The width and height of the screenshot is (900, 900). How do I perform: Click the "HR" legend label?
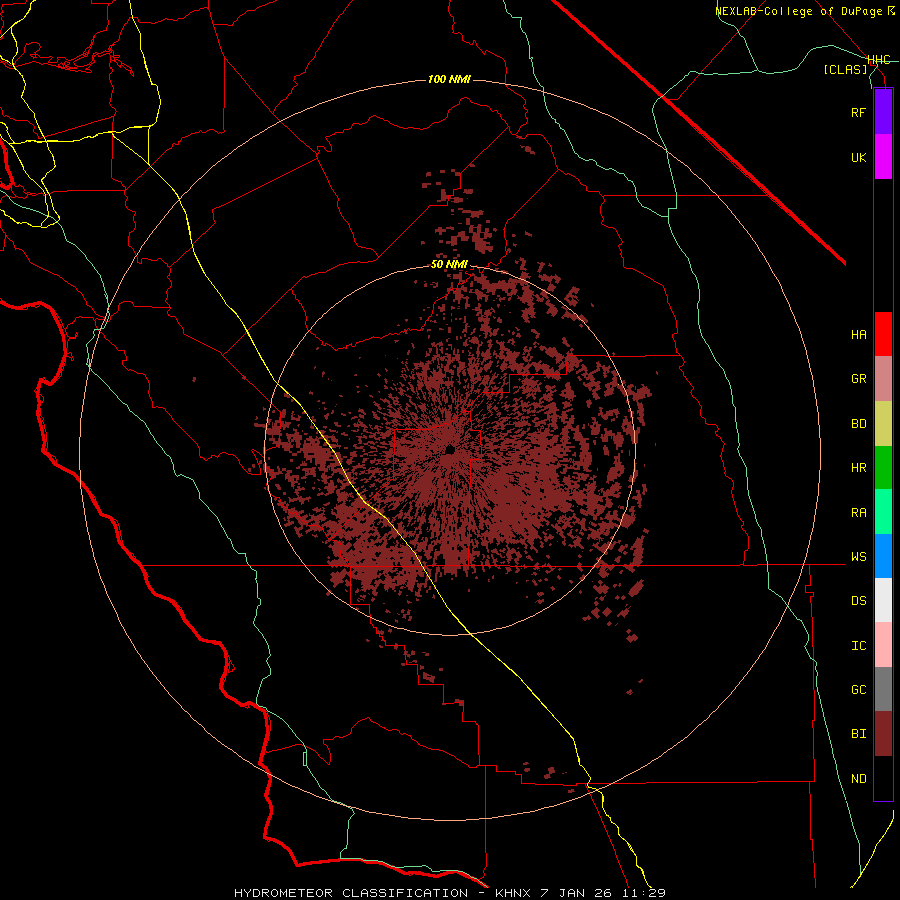pyautogui.click(x=858, y=468)
